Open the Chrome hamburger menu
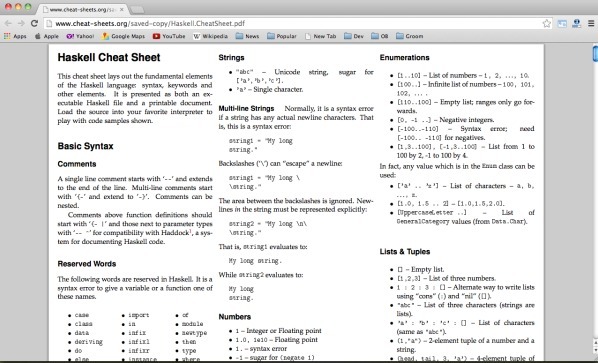598x363 pixels. click(x=591, y=23)
